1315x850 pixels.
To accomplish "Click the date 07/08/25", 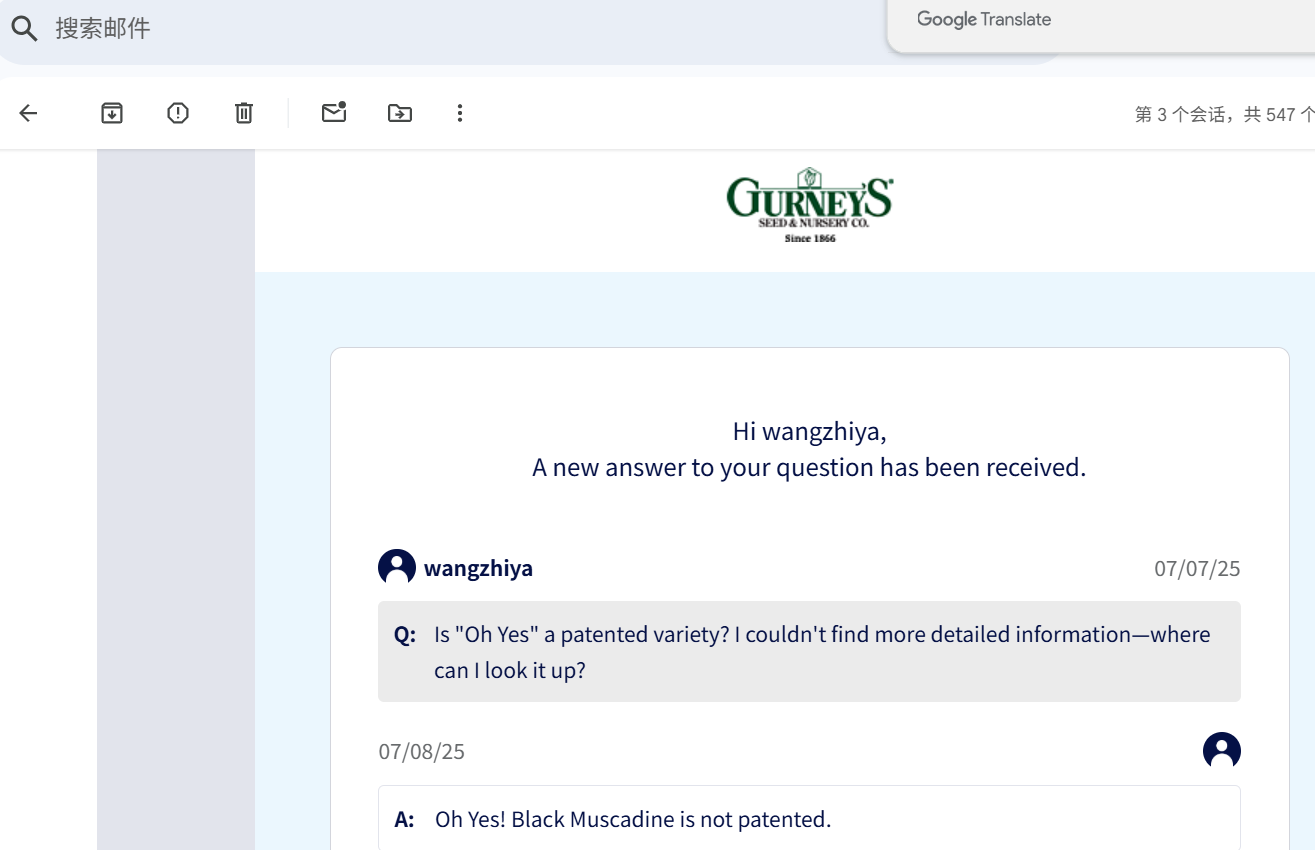I will 421,752.
